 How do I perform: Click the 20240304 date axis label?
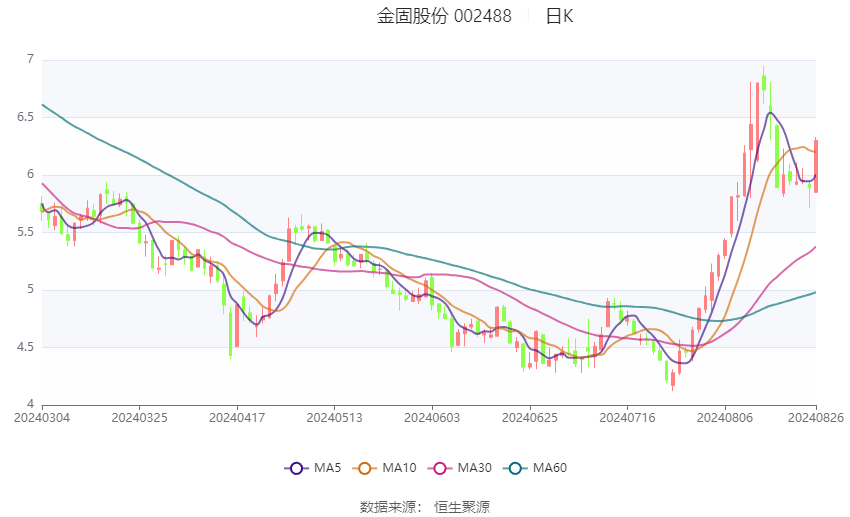point(42,418)
